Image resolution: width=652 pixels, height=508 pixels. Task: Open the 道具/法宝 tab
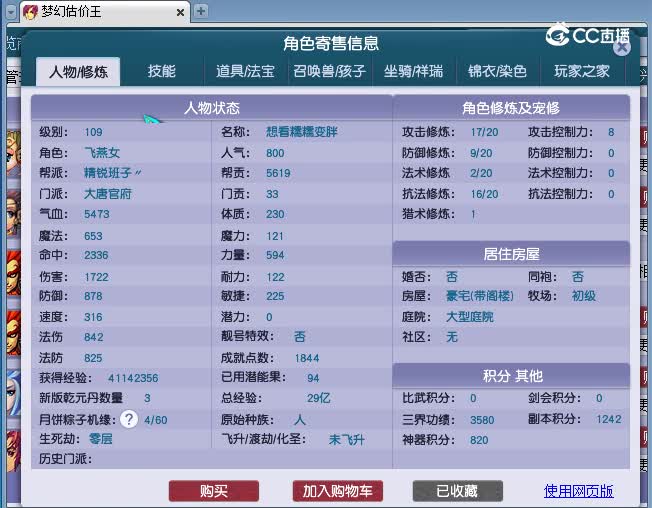[x=245, y=71]
